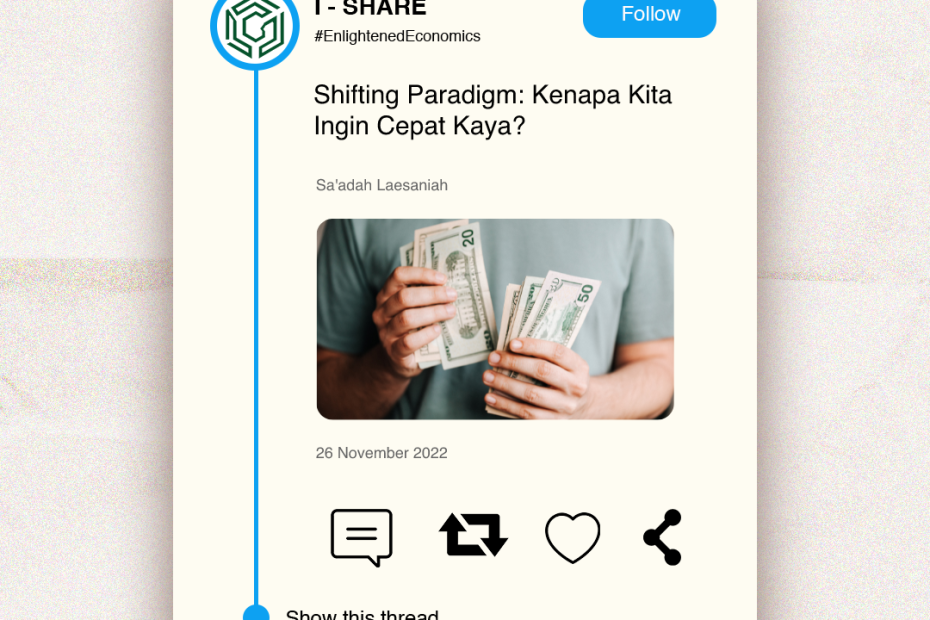Open the Shifting Paradigm headline
This screenshot has height=620, width=930.
pos(492,110)
